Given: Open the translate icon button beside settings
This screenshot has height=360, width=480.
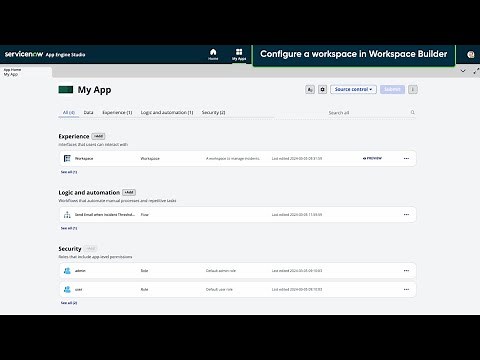Looking at the screenshot, I should pyautogui.click(x=310, y=89).
